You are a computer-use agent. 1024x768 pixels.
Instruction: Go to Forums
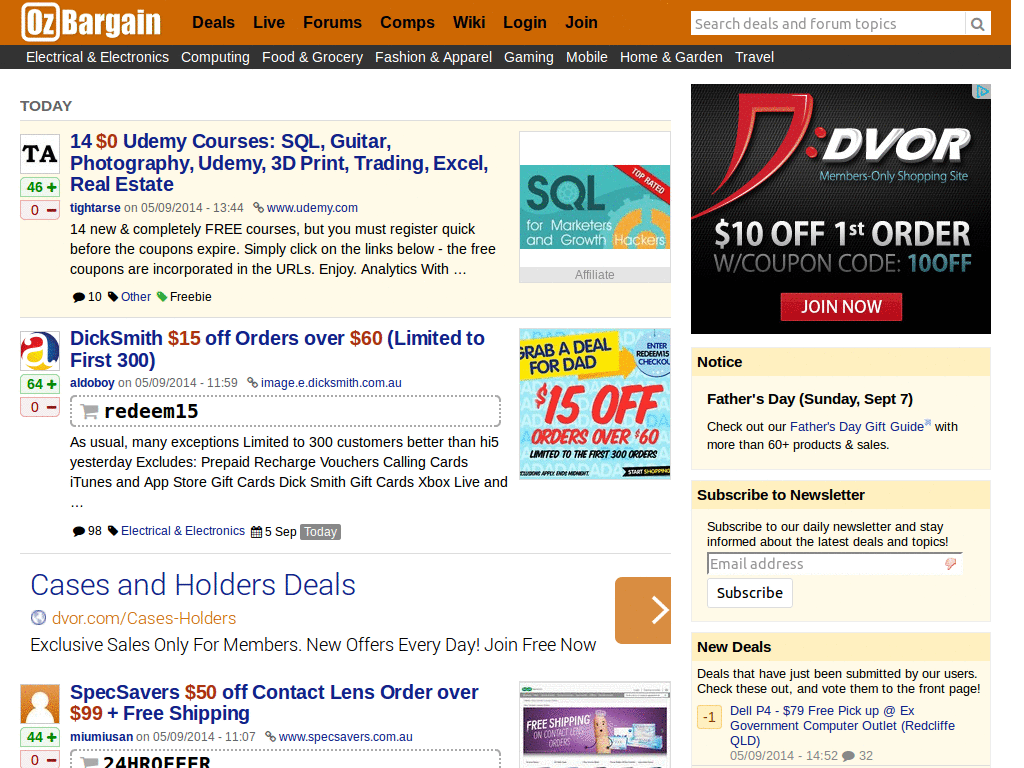click(332, 23)
